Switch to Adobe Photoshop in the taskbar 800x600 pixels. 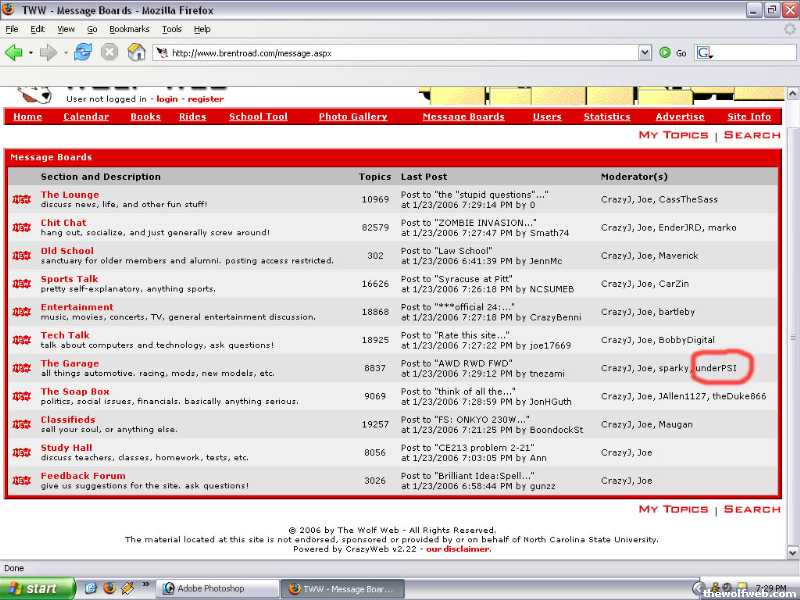[x=217, y=589]
